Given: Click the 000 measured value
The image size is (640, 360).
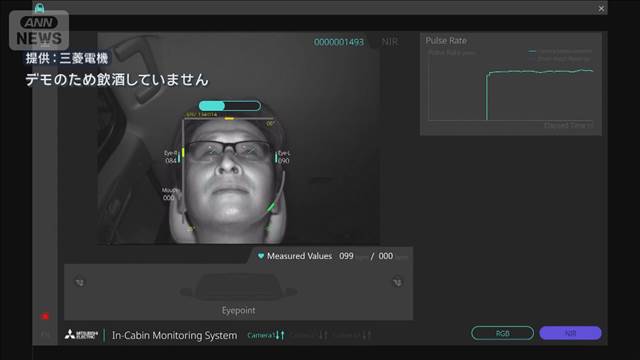Looking at the screenshot, I should pyautogui.click(x=386, y=256).
